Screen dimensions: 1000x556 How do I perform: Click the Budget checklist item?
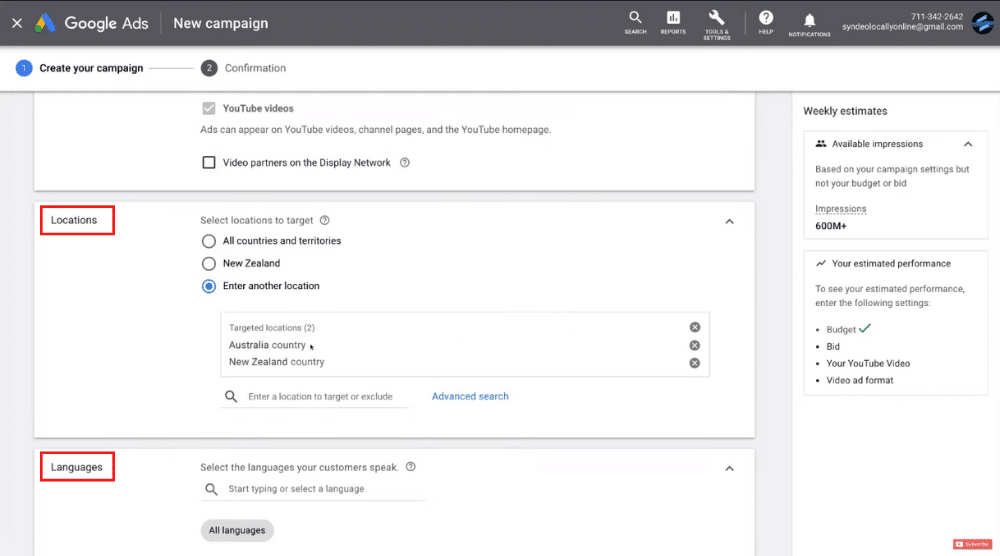click(841, 330)
